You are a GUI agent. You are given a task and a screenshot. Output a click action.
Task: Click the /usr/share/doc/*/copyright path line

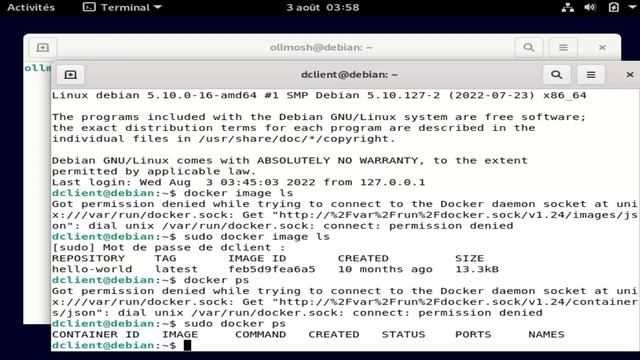click(x=224, y=139)
